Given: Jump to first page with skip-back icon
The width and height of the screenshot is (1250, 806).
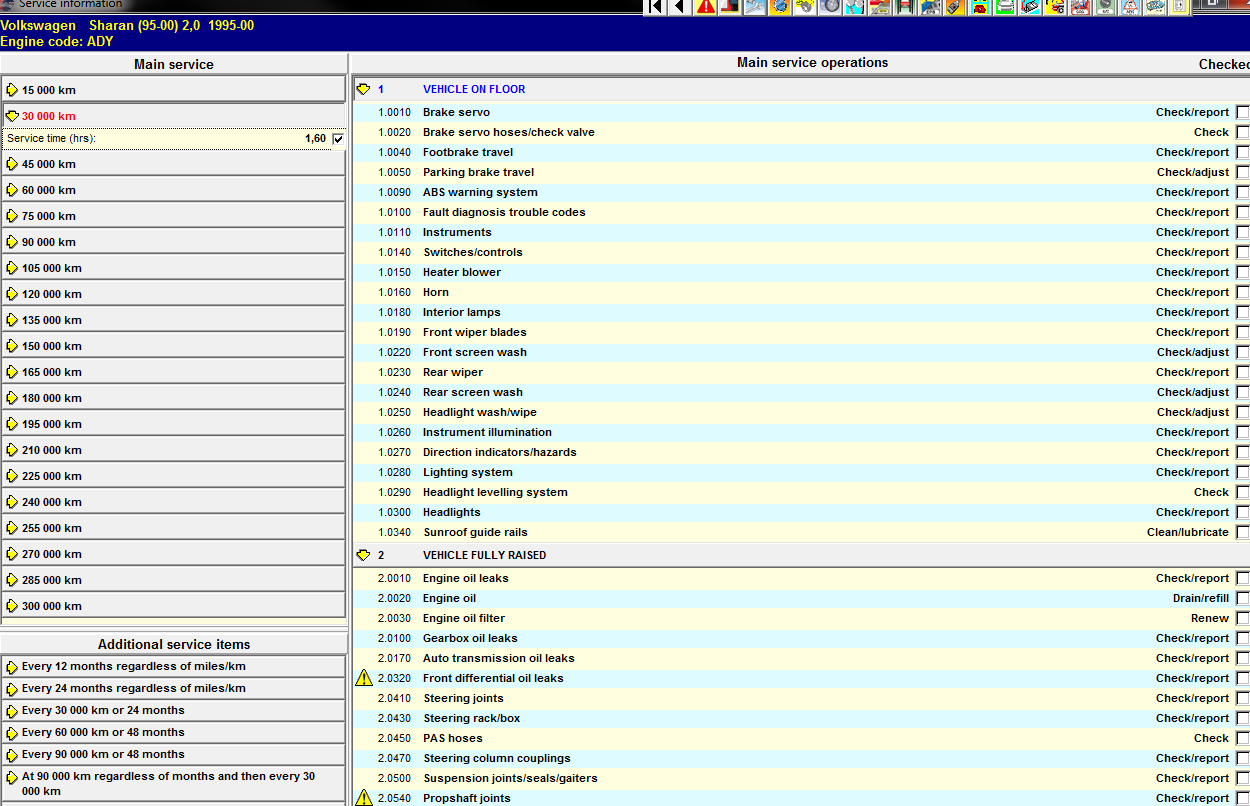Looking at the screenshot, I should [655, 7].
